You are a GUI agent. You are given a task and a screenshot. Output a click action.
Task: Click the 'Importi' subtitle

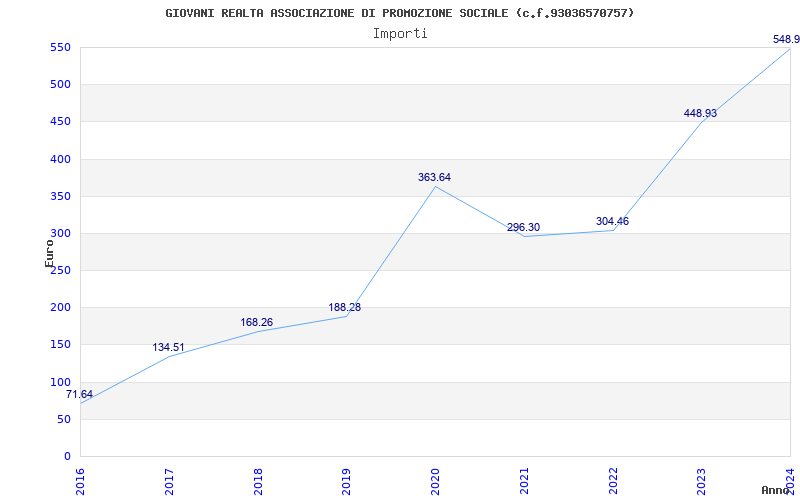tap(400, 34)
